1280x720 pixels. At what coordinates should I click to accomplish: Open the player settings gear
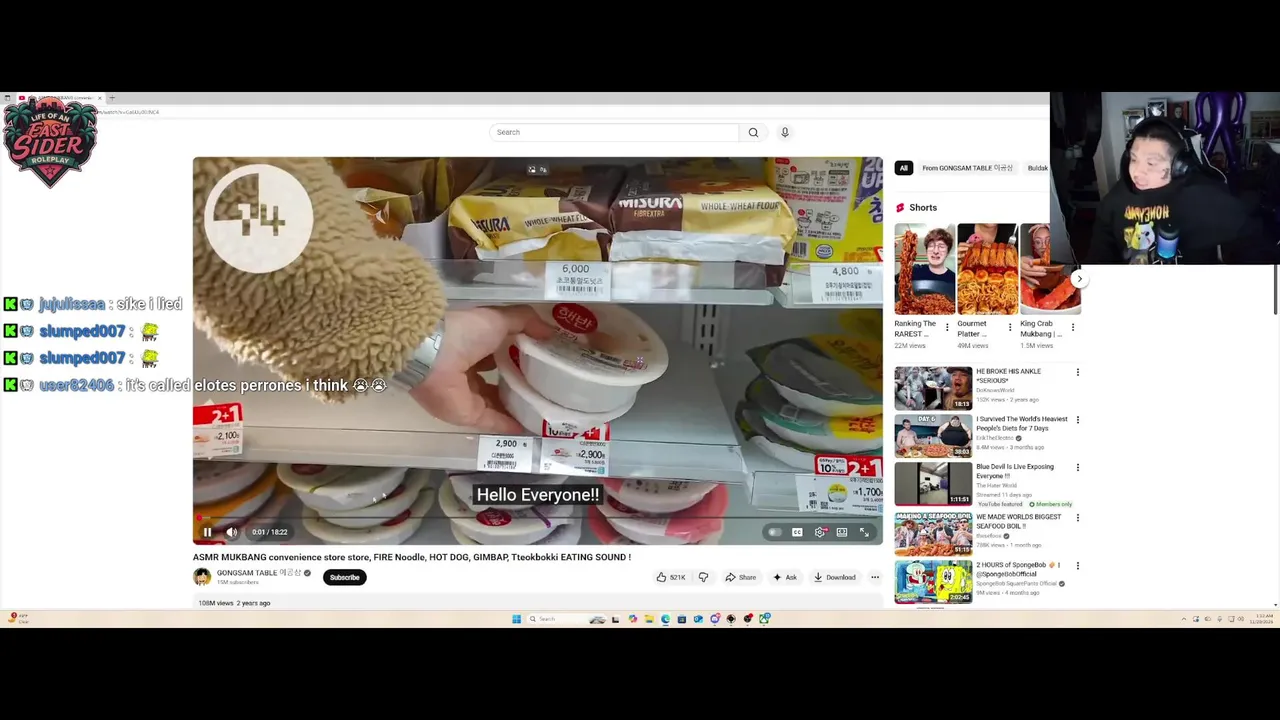(819, 532)
